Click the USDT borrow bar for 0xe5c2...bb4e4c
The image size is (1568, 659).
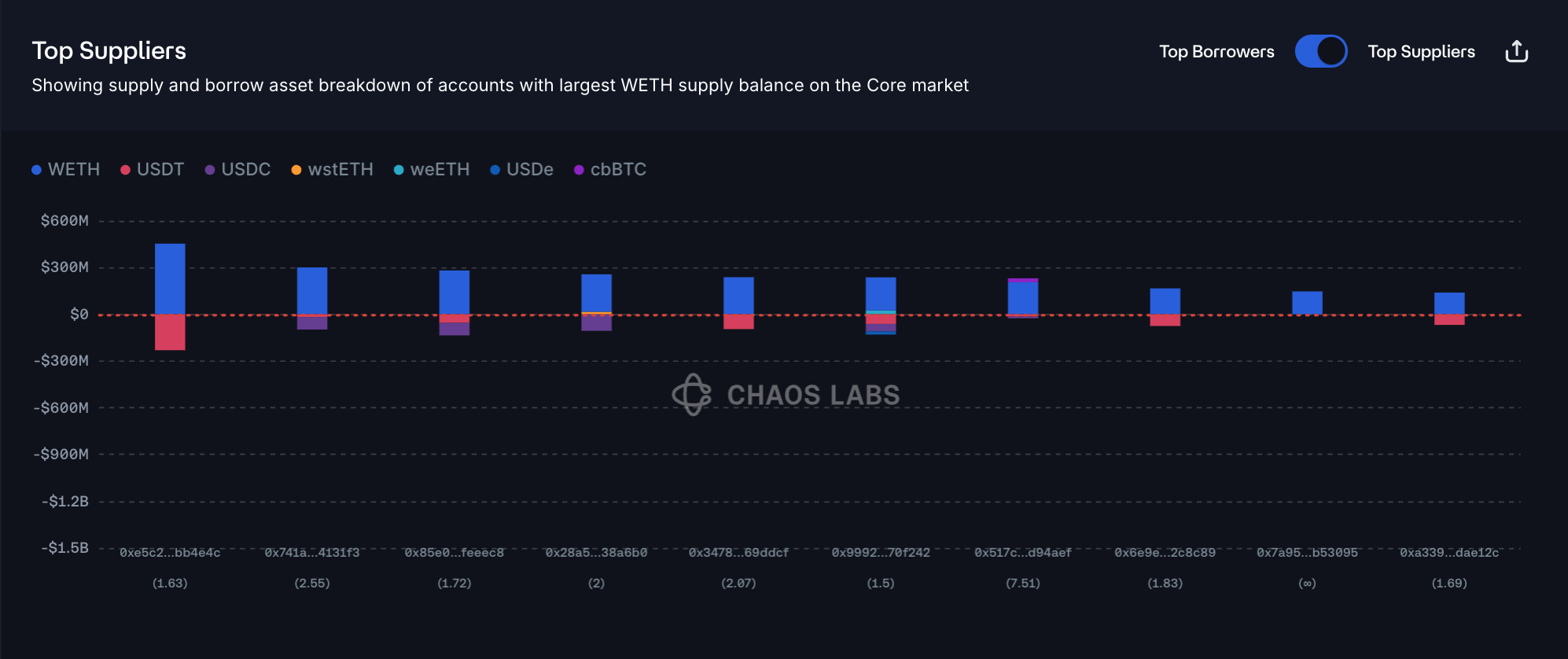tap(170, 332)
